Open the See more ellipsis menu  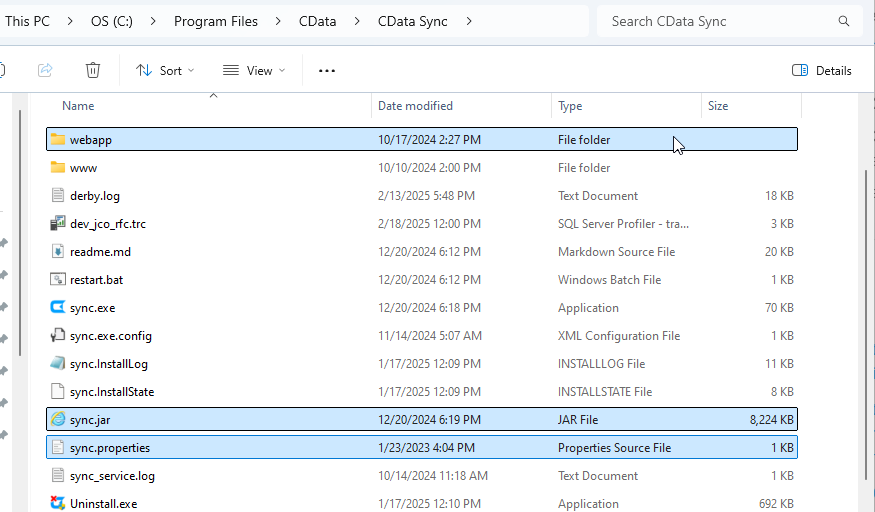click(326, 70)
